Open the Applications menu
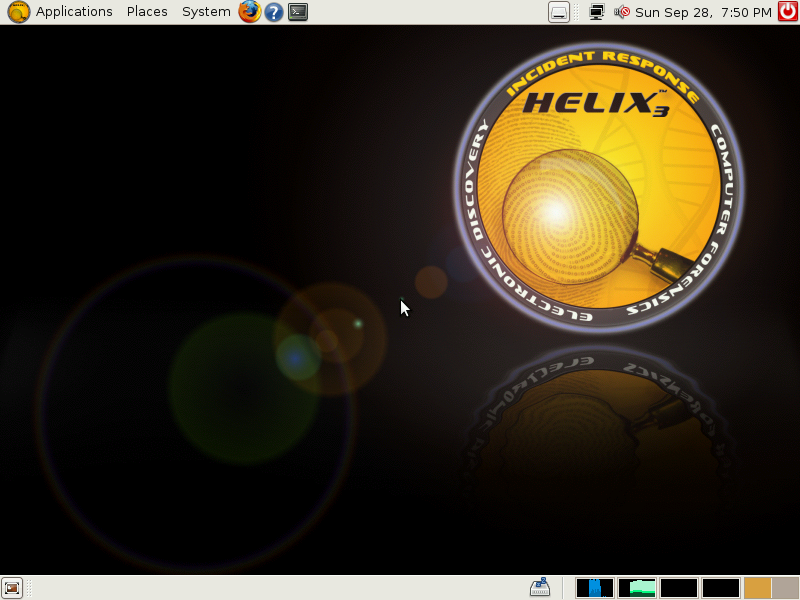Image resolution: width=800 pixels, height=600 pixels. click(74, 12)
